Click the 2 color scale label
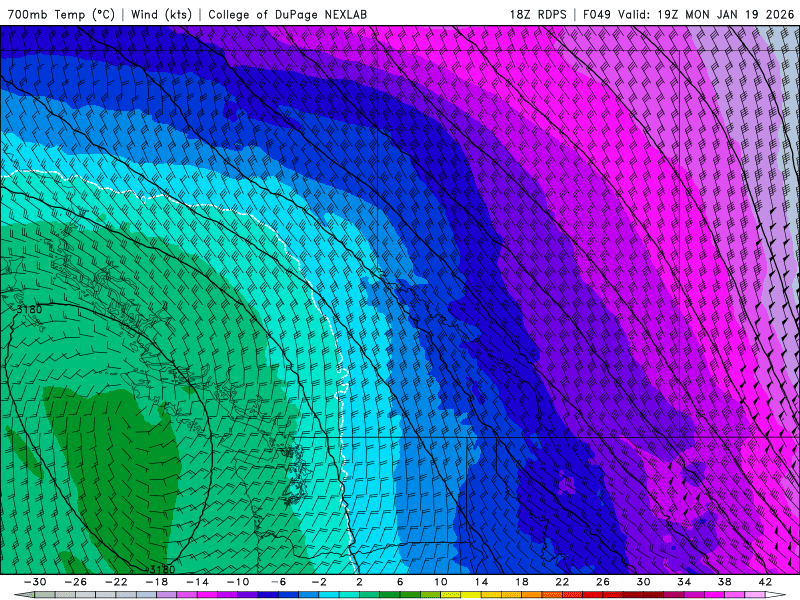 click(x=359, y=582)
